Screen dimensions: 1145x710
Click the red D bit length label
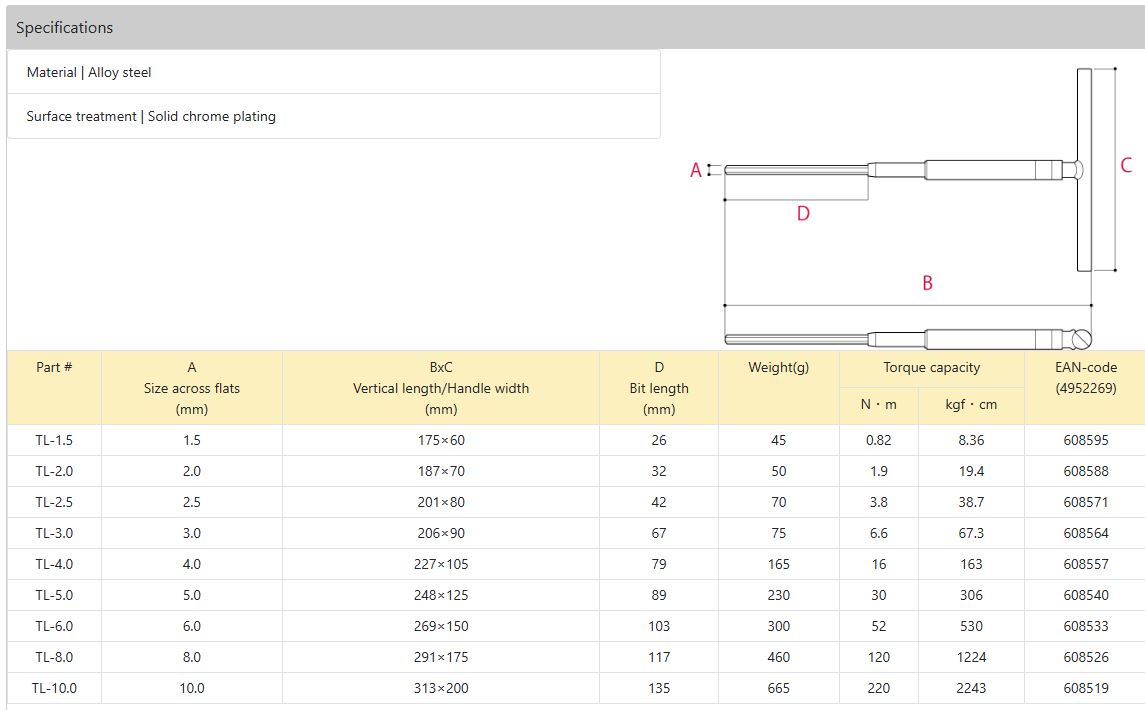point(802,214)
